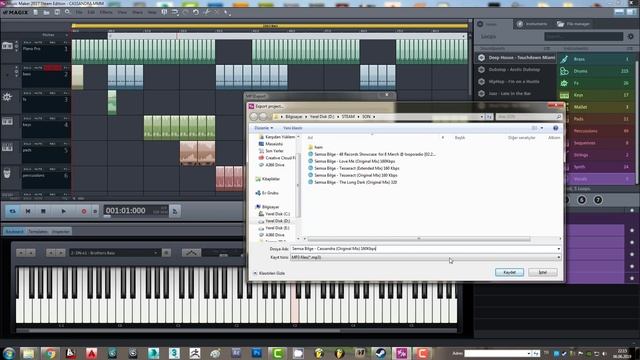Image resolution: width=640 pixels, height=360 pixels.
Task: Select the Keys instrument icon
Action: [x=564, y=95]
